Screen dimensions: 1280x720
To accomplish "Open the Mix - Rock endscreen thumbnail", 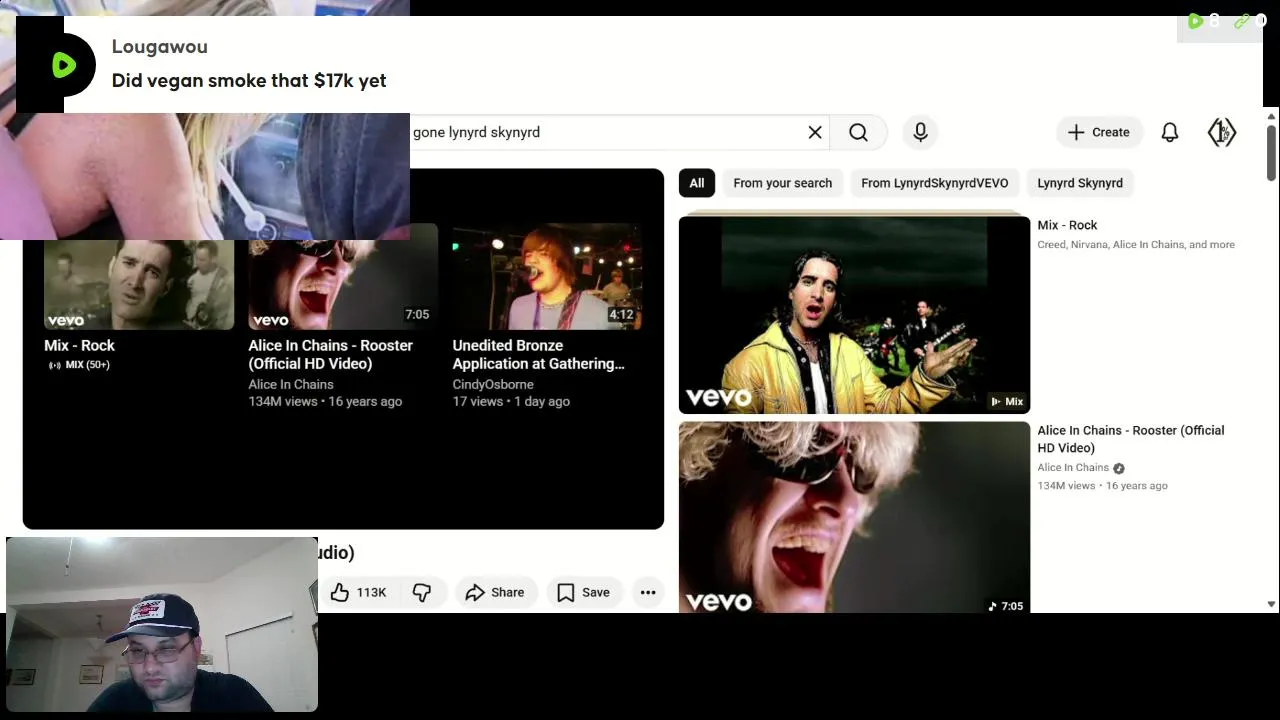I will (x=139, y=284).
